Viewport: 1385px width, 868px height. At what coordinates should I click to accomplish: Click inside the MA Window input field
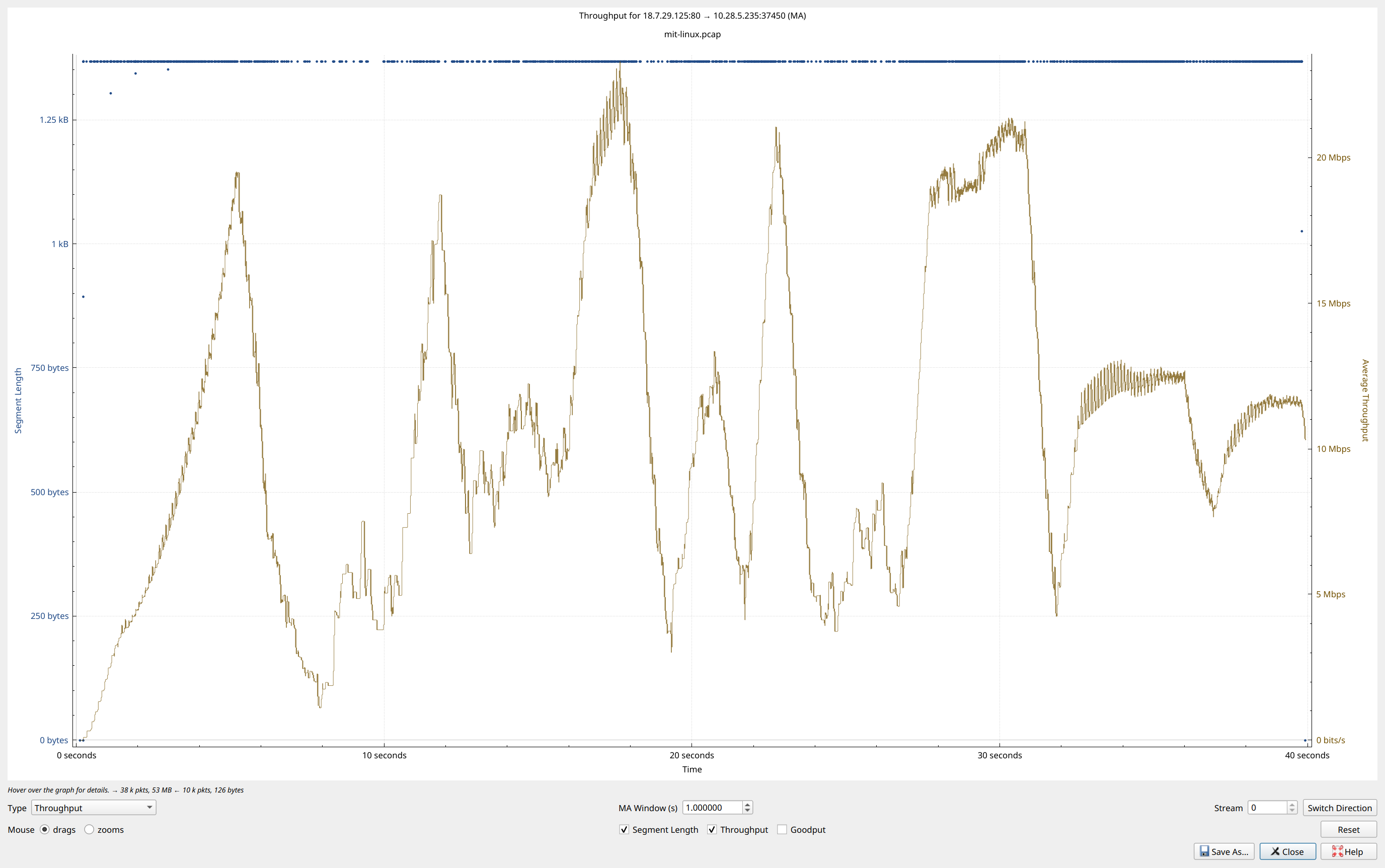[x=712, y=808]
